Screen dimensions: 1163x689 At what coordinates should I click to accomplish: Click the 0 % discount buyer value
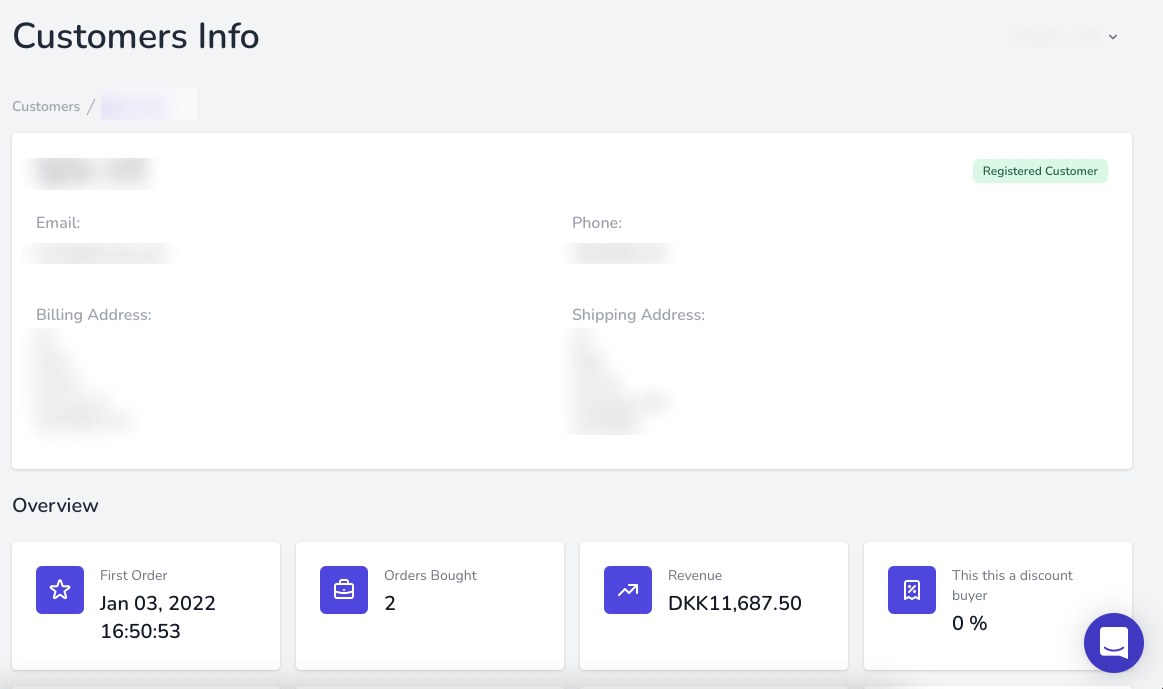[969, 623]
